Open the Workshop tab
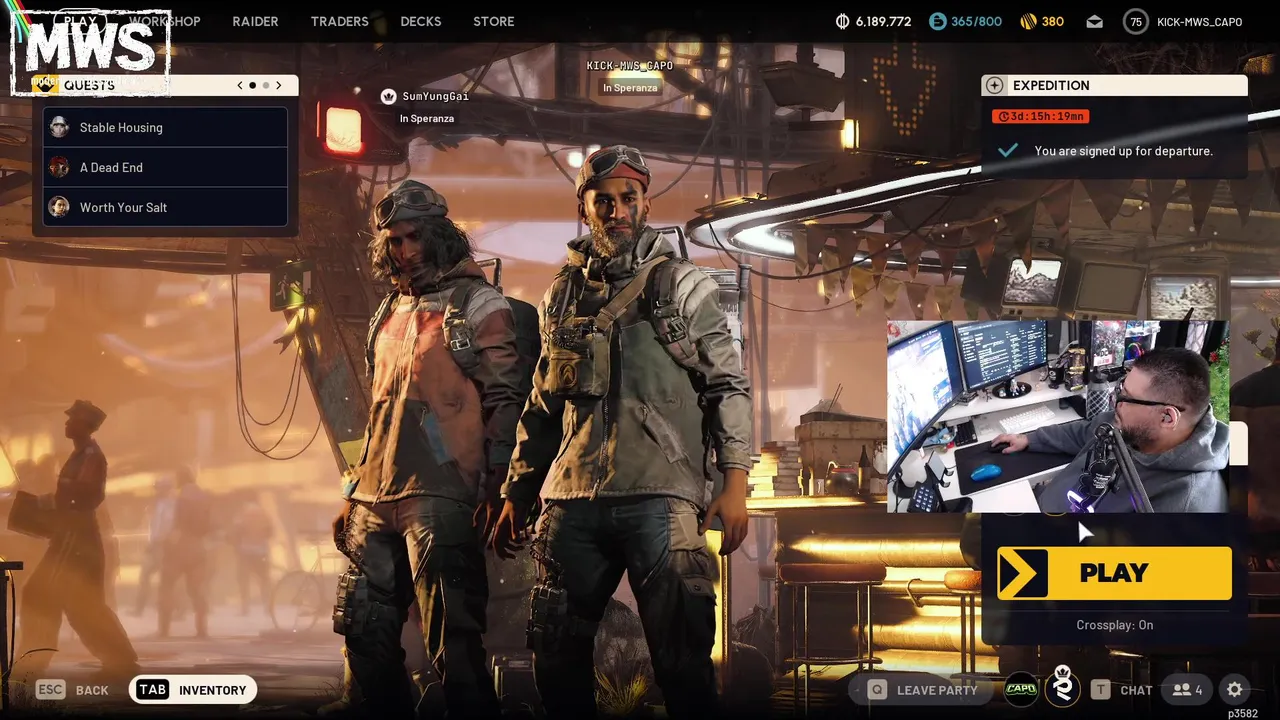1280x720 pixels. pos(165,21)
